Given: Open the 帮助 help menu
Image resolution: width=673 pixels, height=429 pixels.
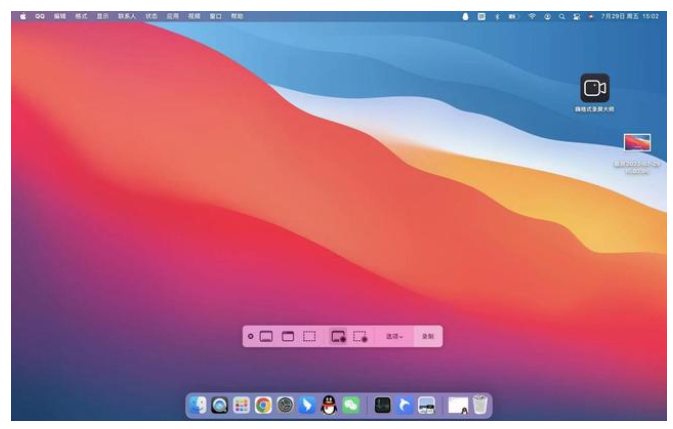Looking at the screenshot, I should [x=237, y=17].
